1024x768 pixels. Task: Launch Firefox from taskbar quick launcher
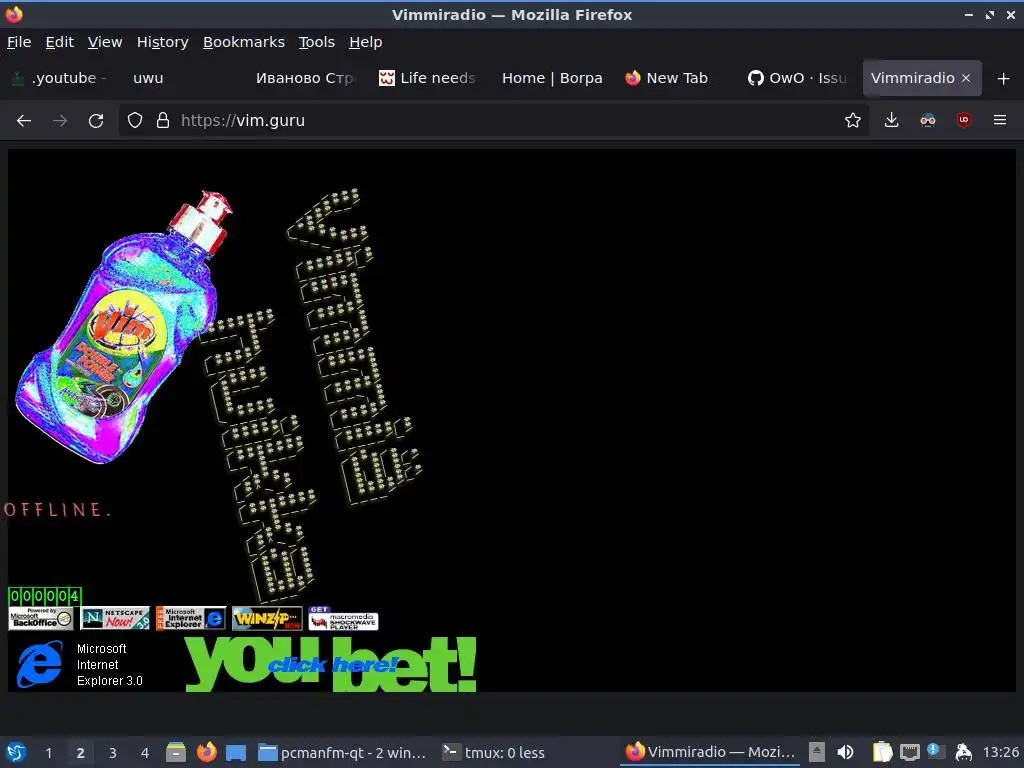pos(206,752)
